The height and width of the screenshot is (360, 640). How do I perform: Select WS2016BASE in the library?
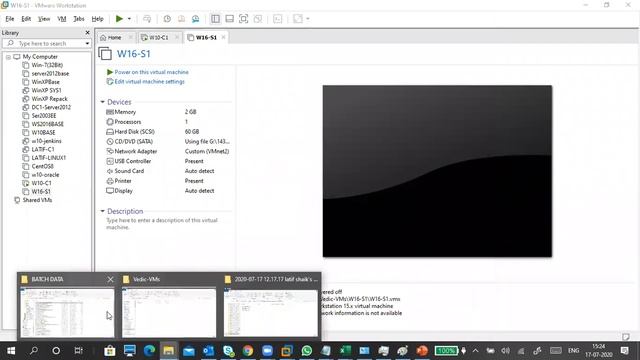click(x=43, y=124)
